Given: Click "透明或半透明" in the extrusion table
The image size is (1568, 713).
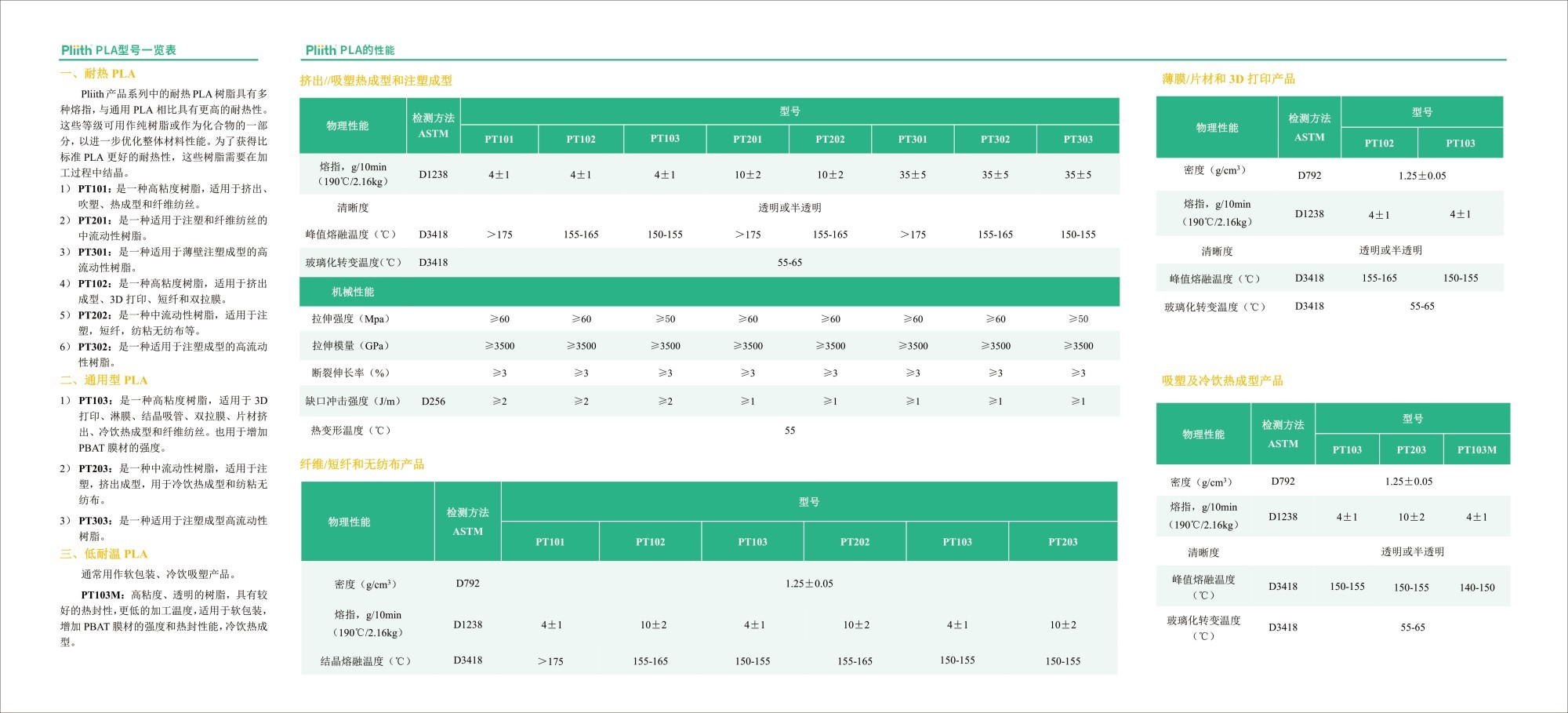Looking at the screenshot, I should click(789, 208).
